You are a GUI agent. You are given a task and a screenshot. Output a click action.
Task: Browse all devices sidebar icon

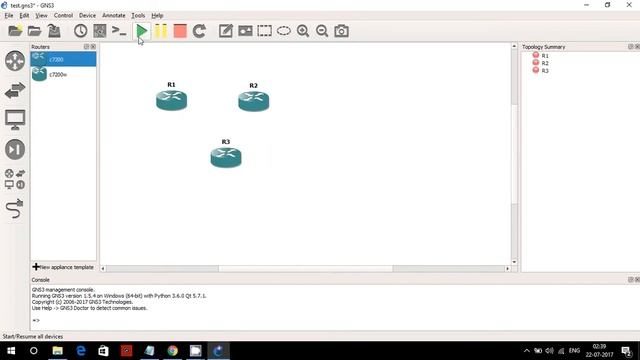click(15, 179)
